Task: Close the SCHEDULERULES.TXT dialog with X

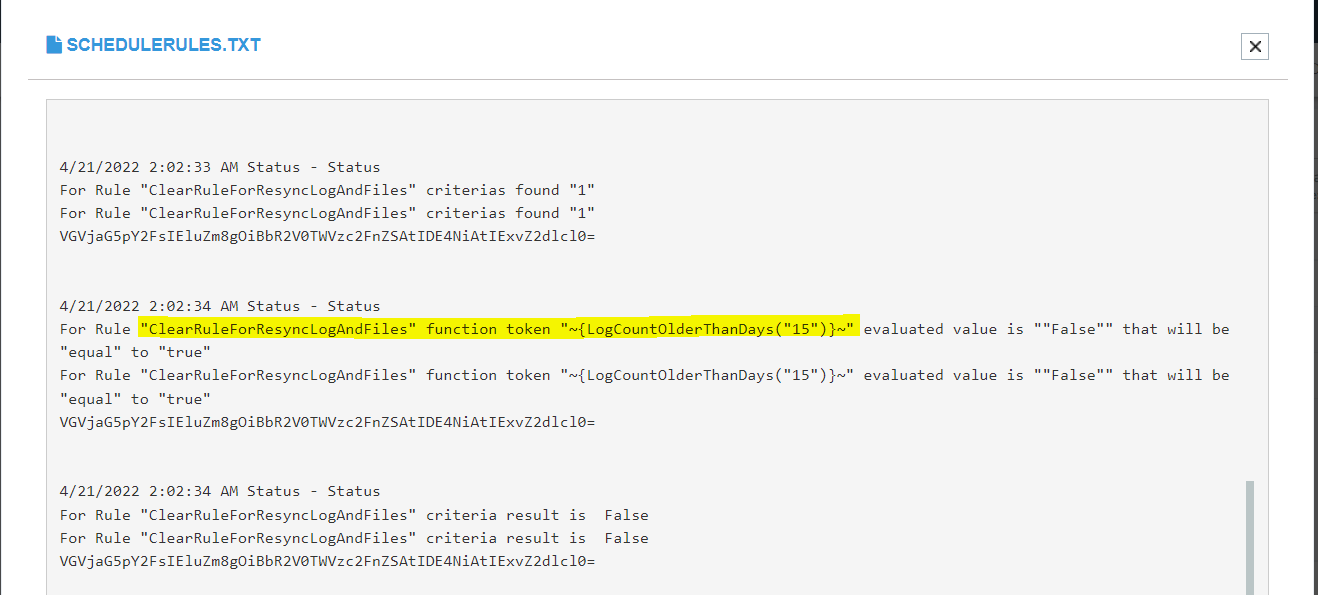Action: (x=1255, y=46)
